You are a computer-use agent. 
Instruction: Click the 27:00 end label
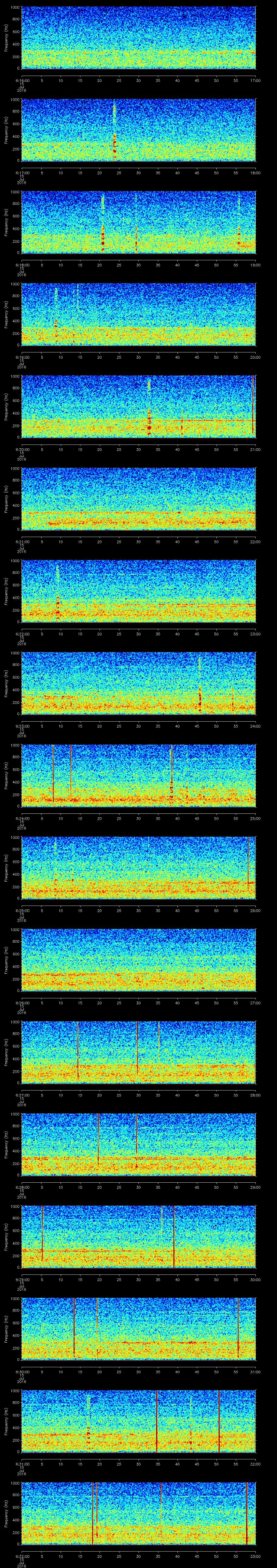click(255, 1003)
